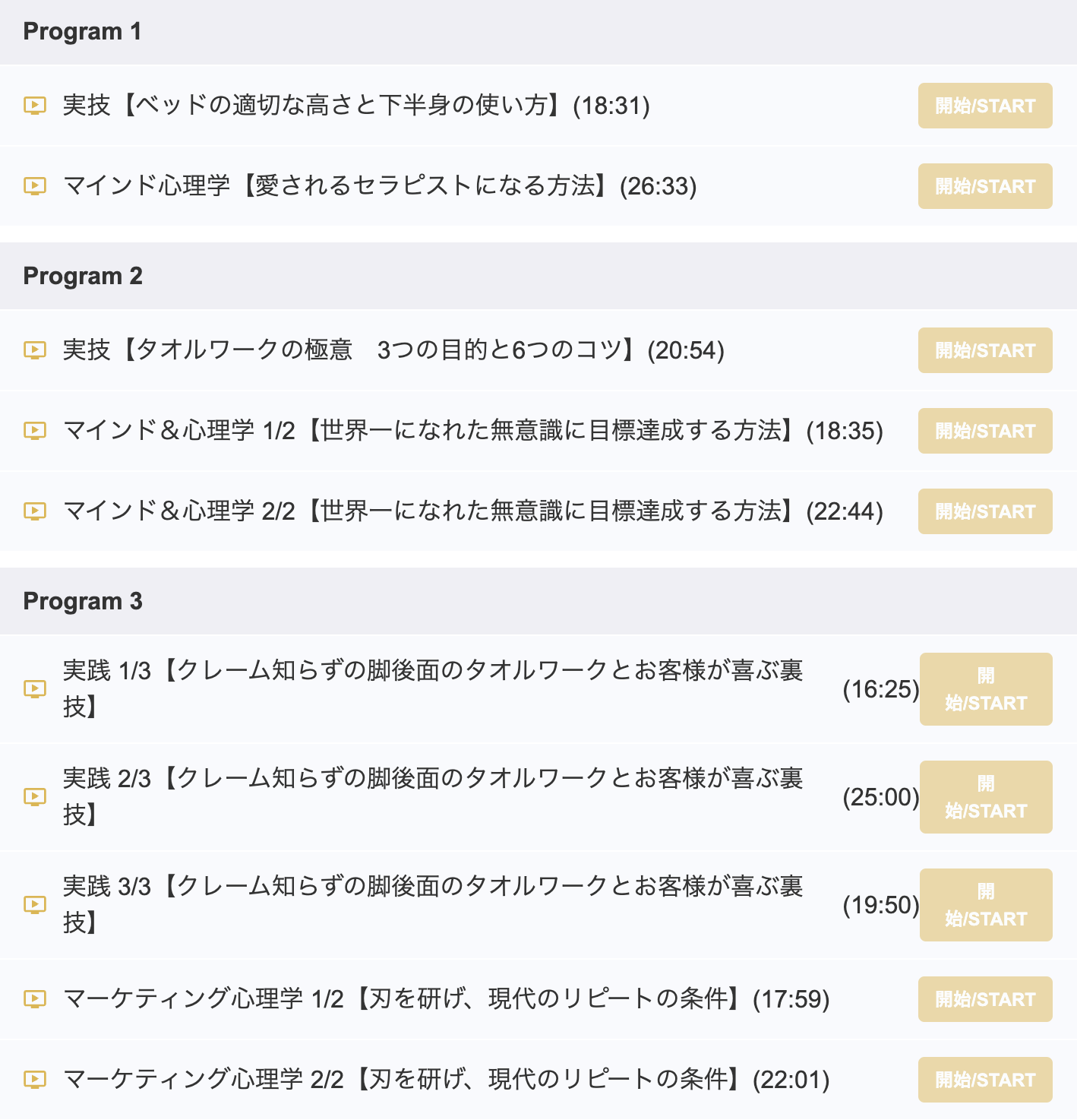The image size is (1077, 1120).
Task: Click video icon beside マインド＆心理学 1/2 lesson
Action: (x=35, y=431)
